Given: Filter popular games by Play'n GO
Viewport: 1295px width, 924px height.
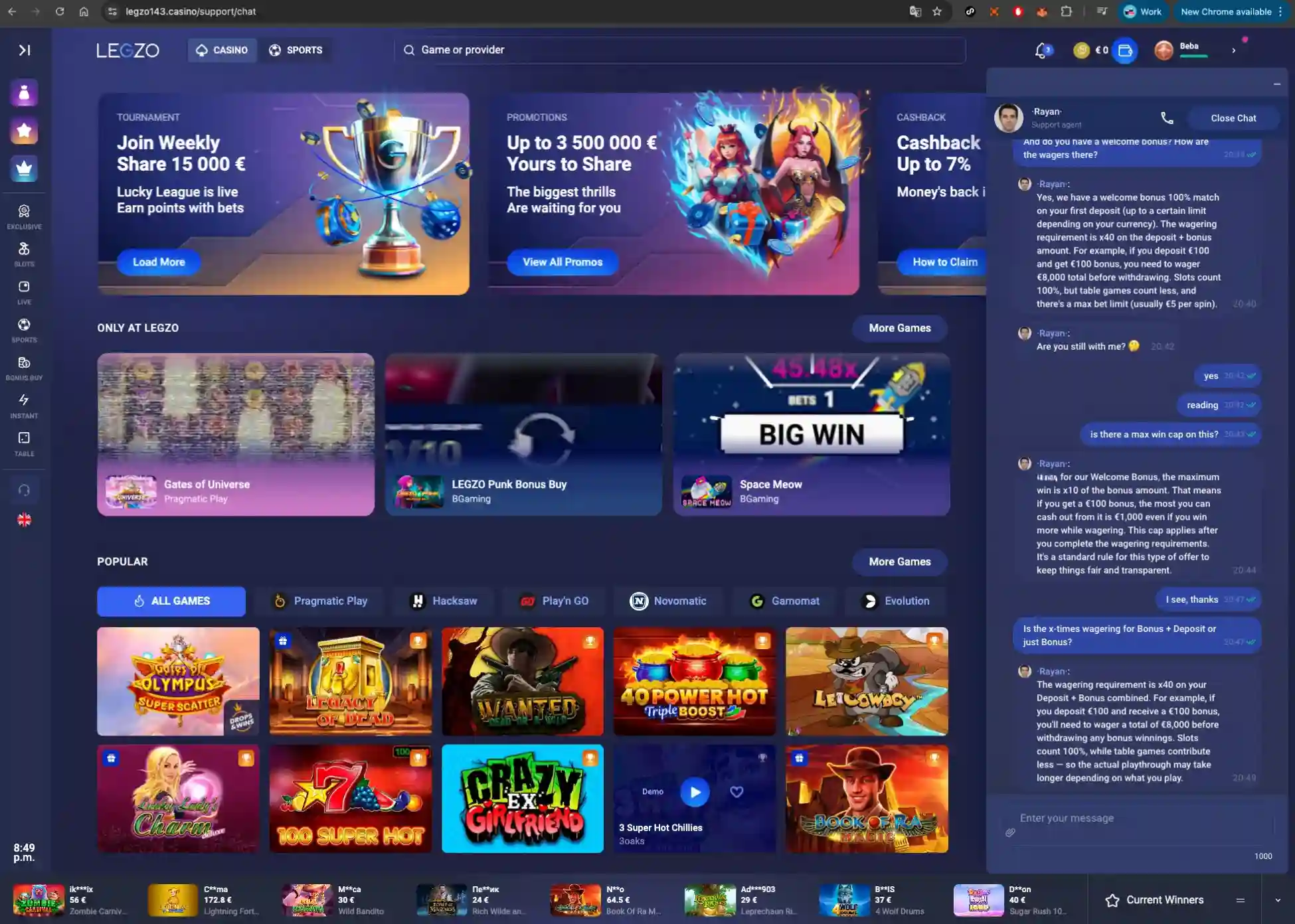Looking at the screenshot, I should click(x=554, y=601).
